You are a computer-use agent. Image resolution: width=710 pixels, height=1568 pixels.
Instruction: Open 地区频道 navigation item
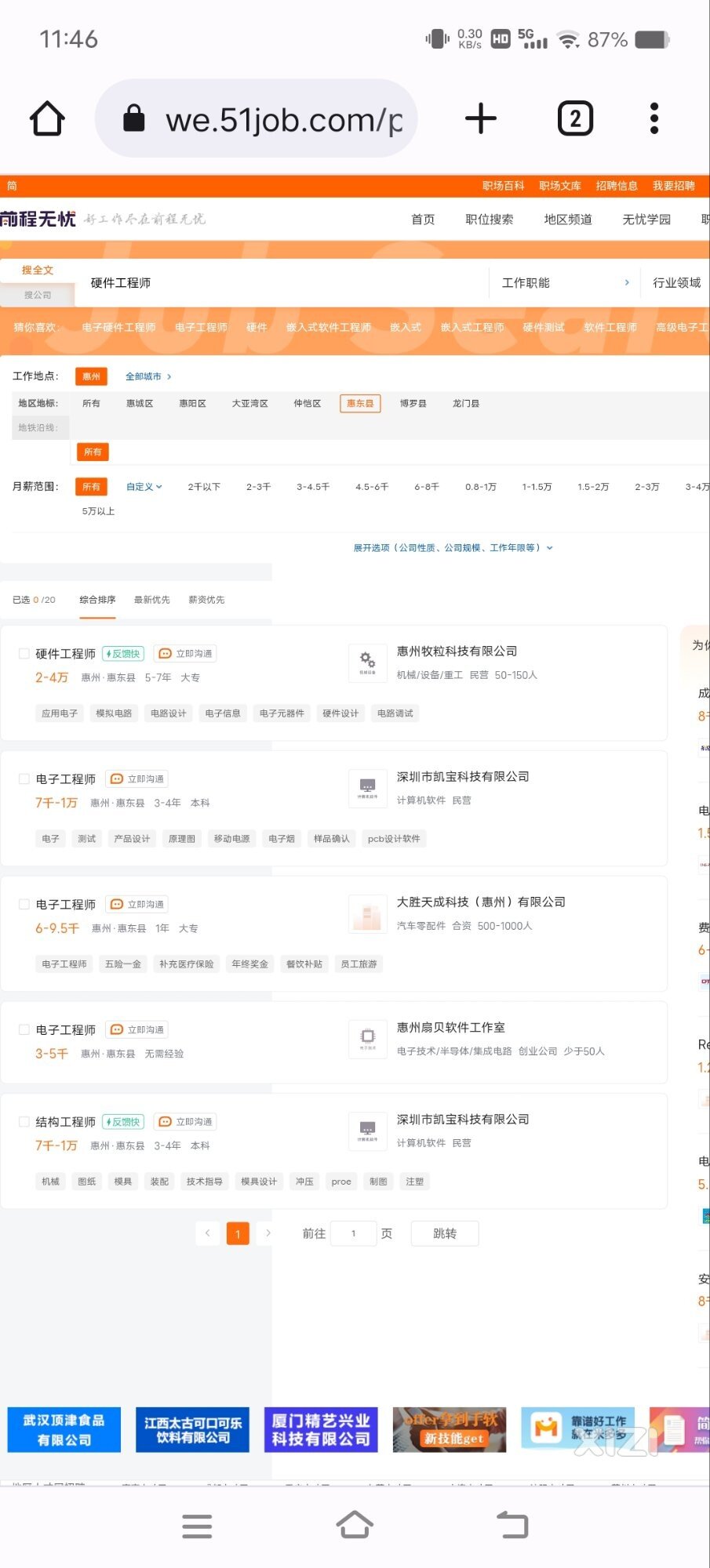(x=568, y=219)
